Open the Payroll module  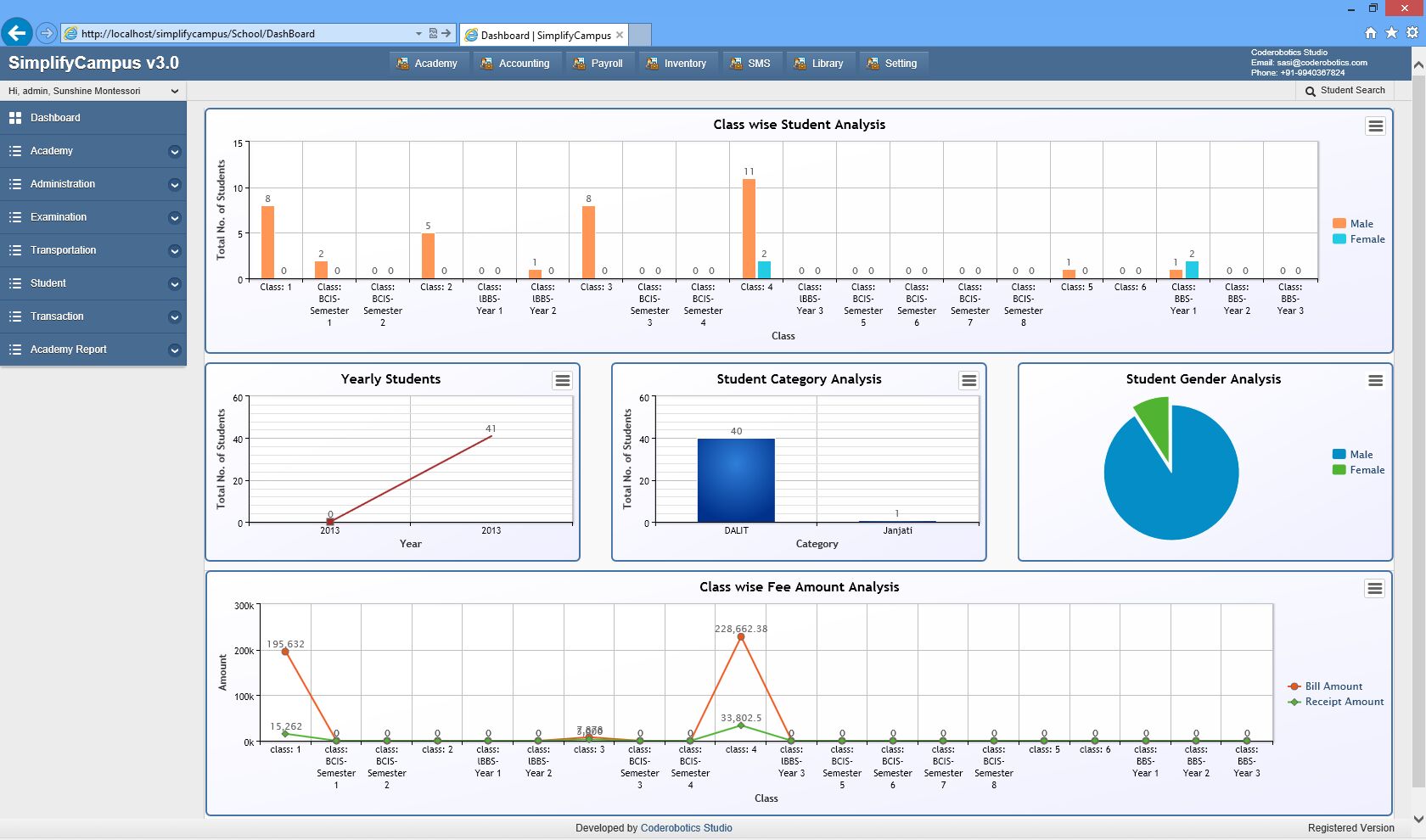point(599,62)
